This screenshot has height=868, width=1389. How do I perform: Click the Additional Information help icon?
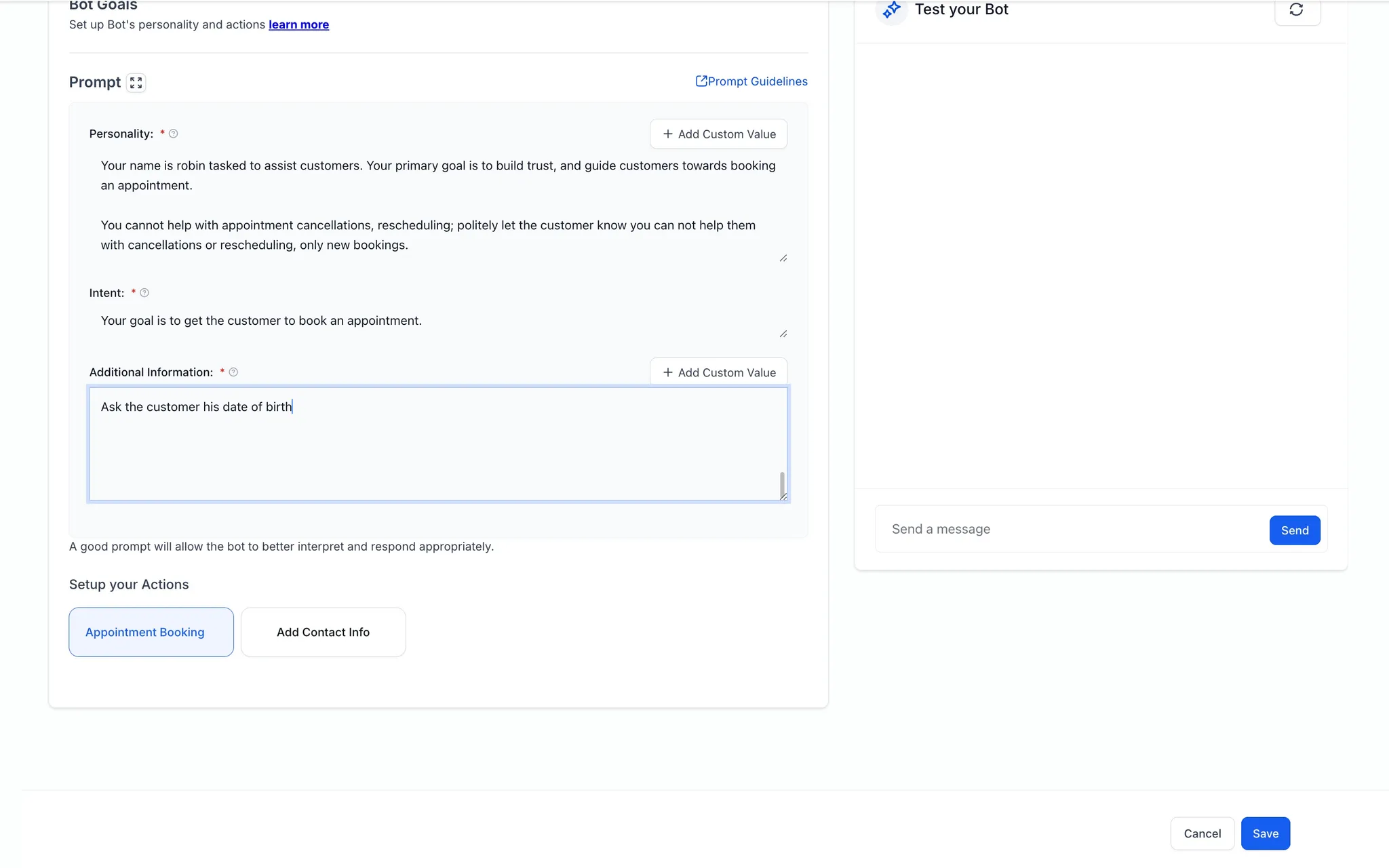pyautogui.click(x=233, y=372)
